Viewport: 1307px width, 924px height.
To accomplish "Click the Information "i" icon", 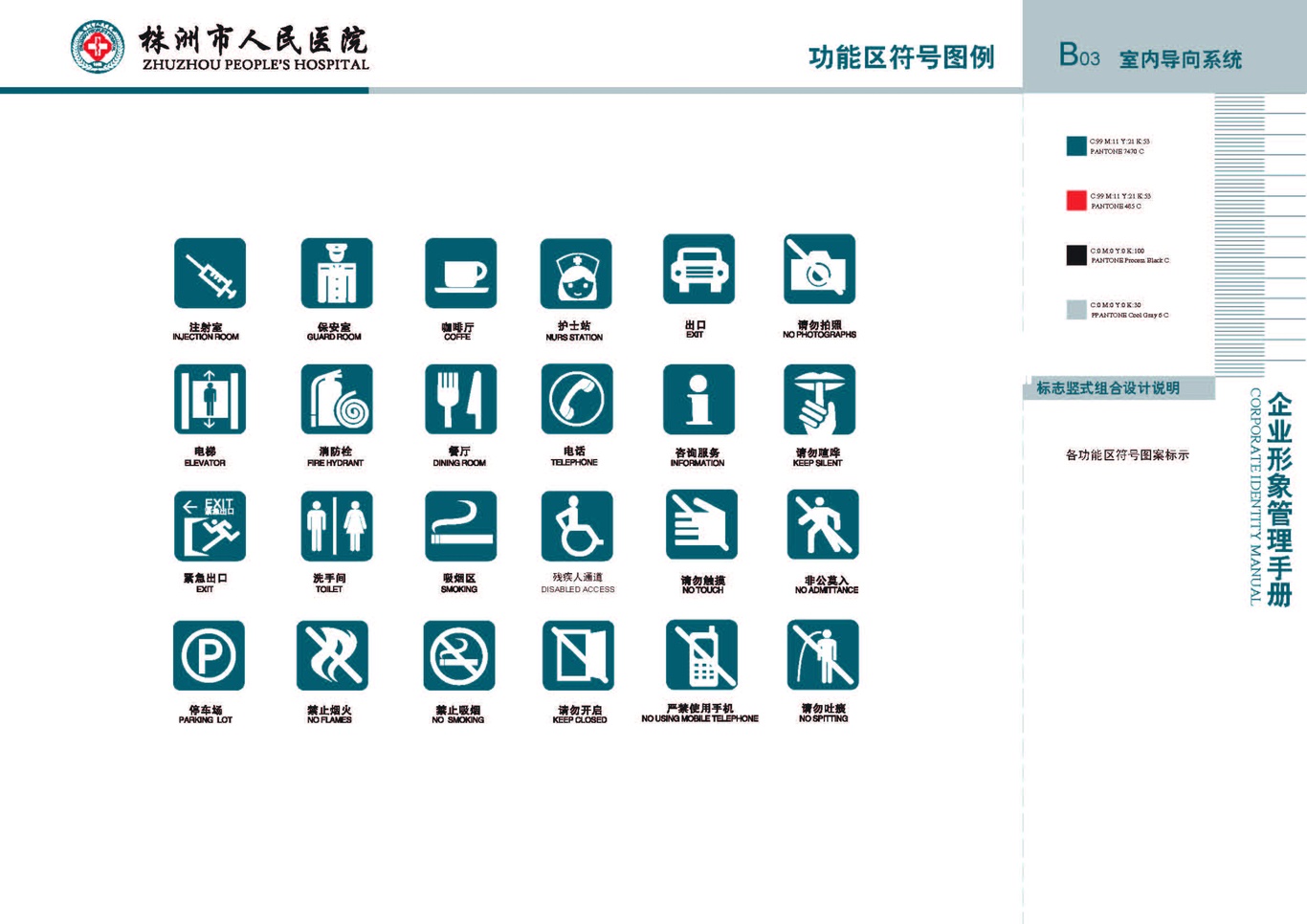I will coord(698,399).
